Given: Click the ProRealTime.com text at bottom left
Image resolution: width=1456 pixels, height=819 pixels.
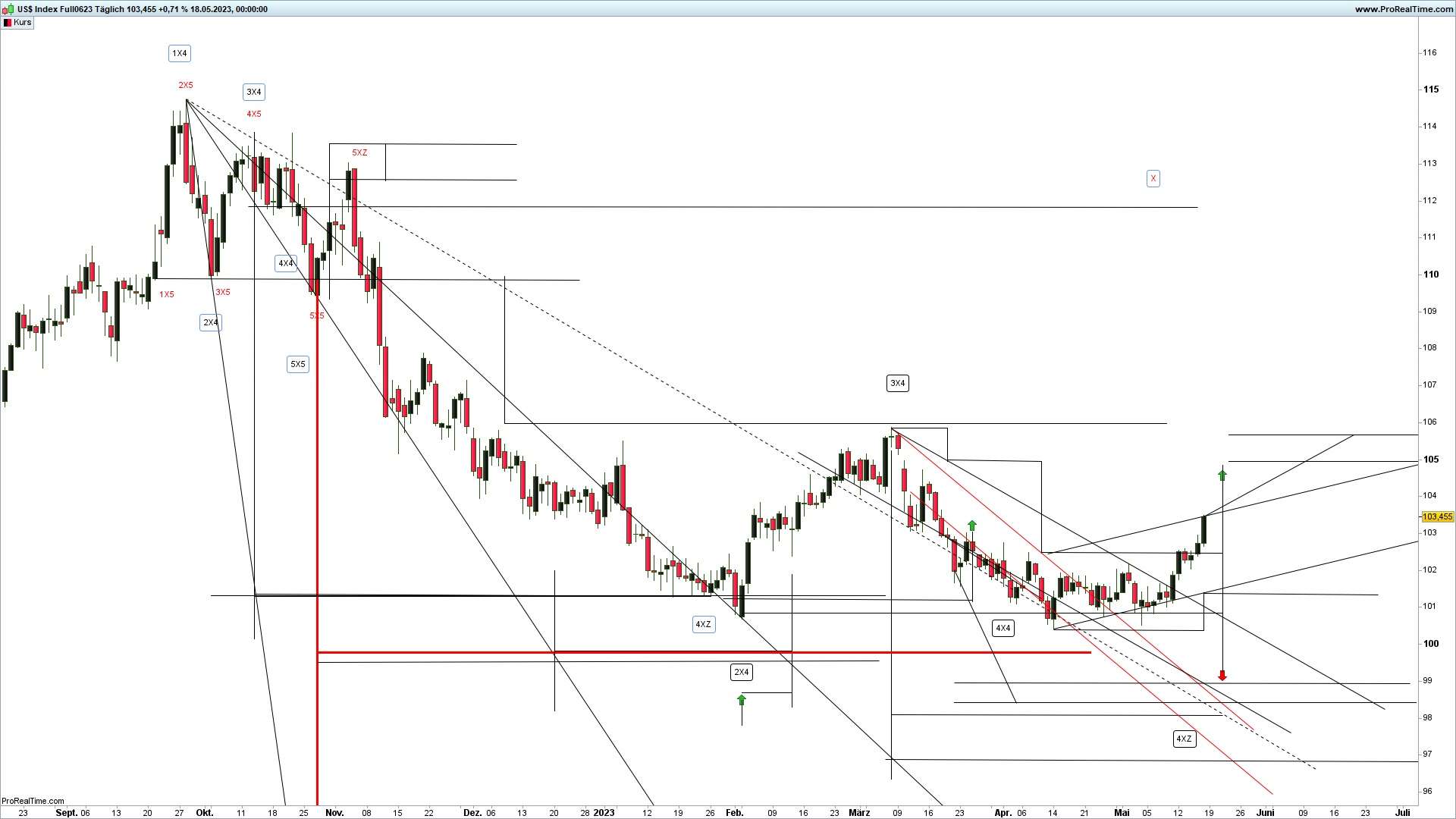Looking at the screenshot, I should (x=33, y=801).
